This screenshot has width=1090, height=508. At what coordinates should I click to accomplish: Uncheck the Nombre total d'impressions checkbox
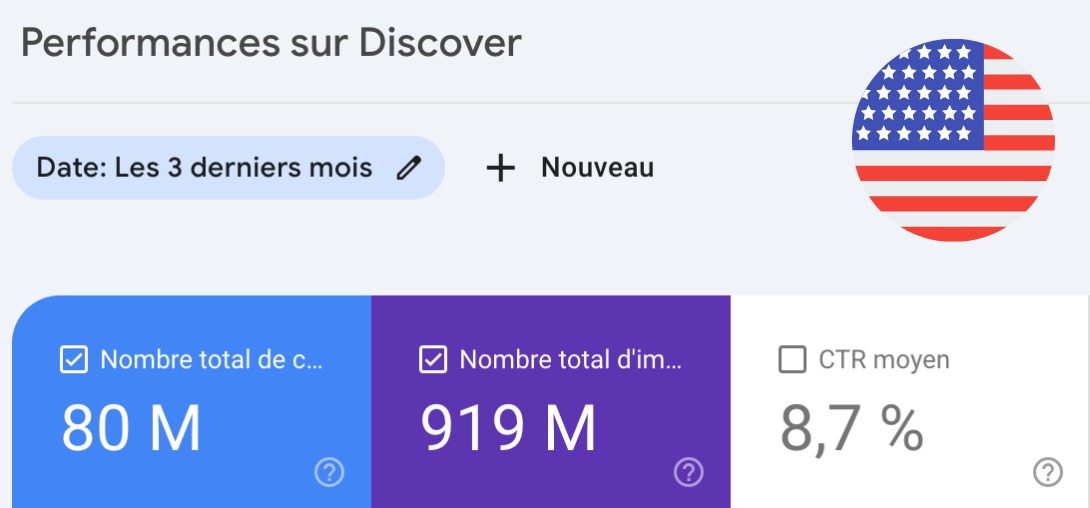coord(433,360)
